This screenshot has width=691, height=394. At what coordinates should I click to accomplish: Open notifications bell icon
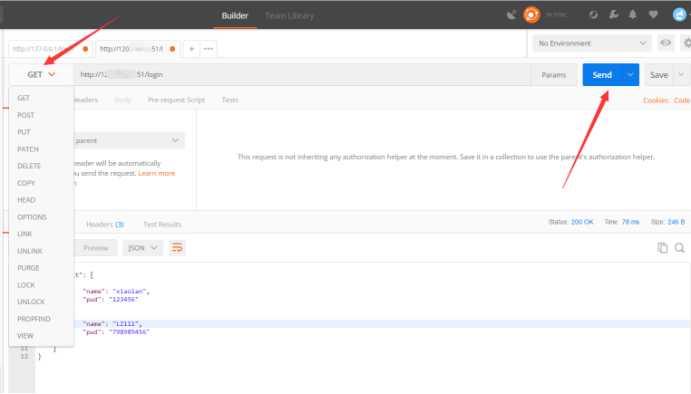point(632,15)
